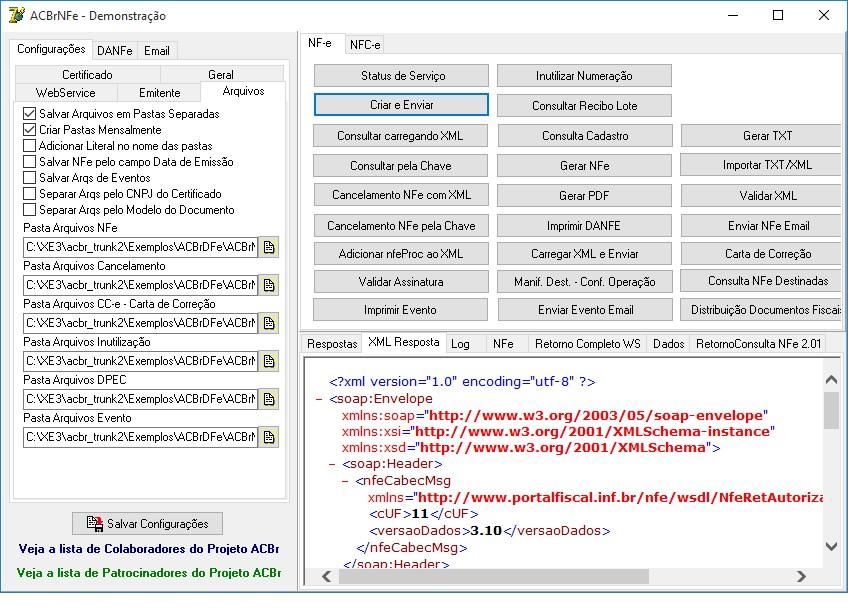This screenshot has height=616, width=848.
Task: Switch to the NFC-e tab
Action: click(365, 45)
